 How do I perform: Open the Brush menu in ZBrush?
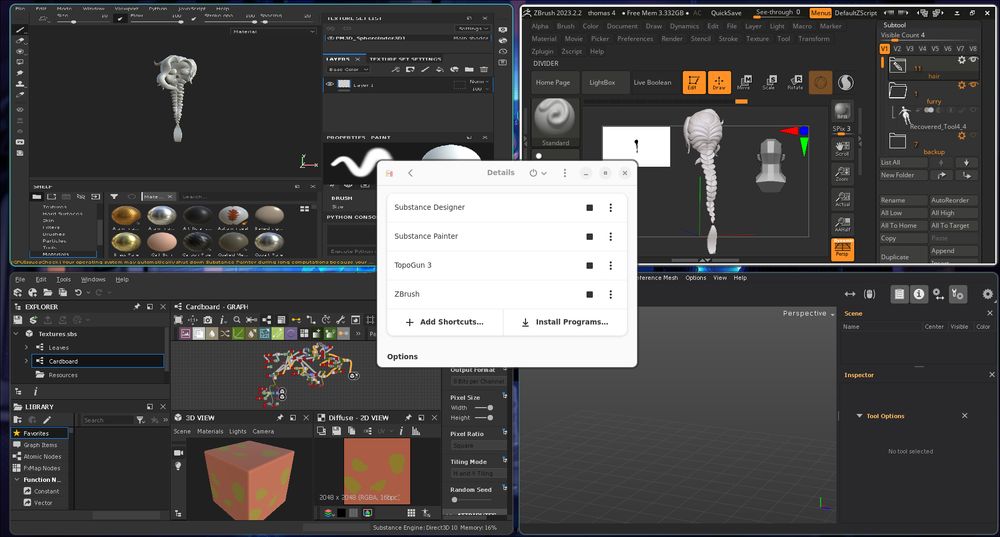(x=565, y=26)
